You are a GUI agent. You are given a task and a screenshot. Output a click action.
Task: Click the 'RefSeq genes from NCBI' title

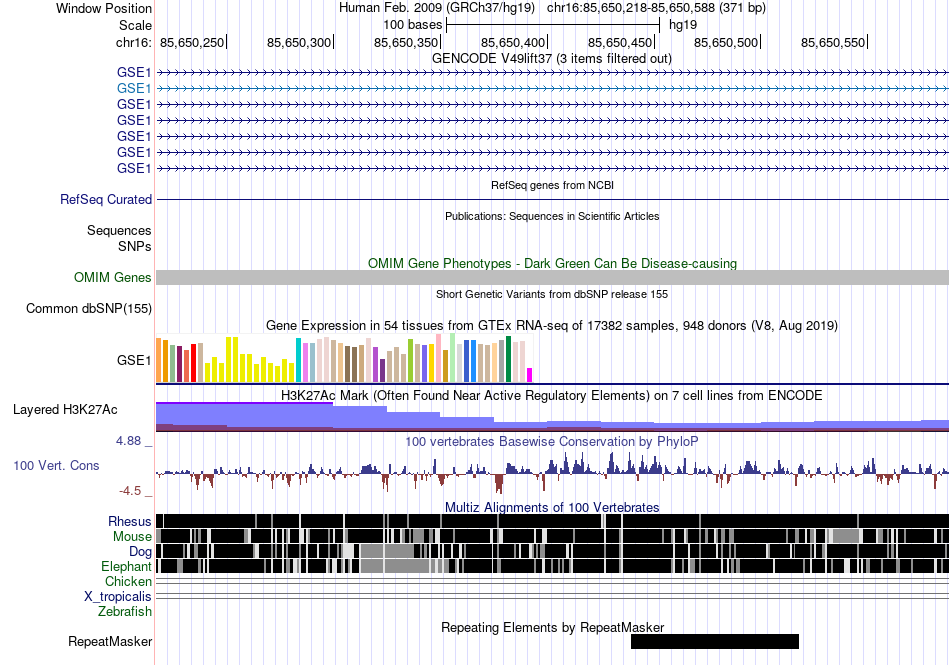click(x=553, y=185)
